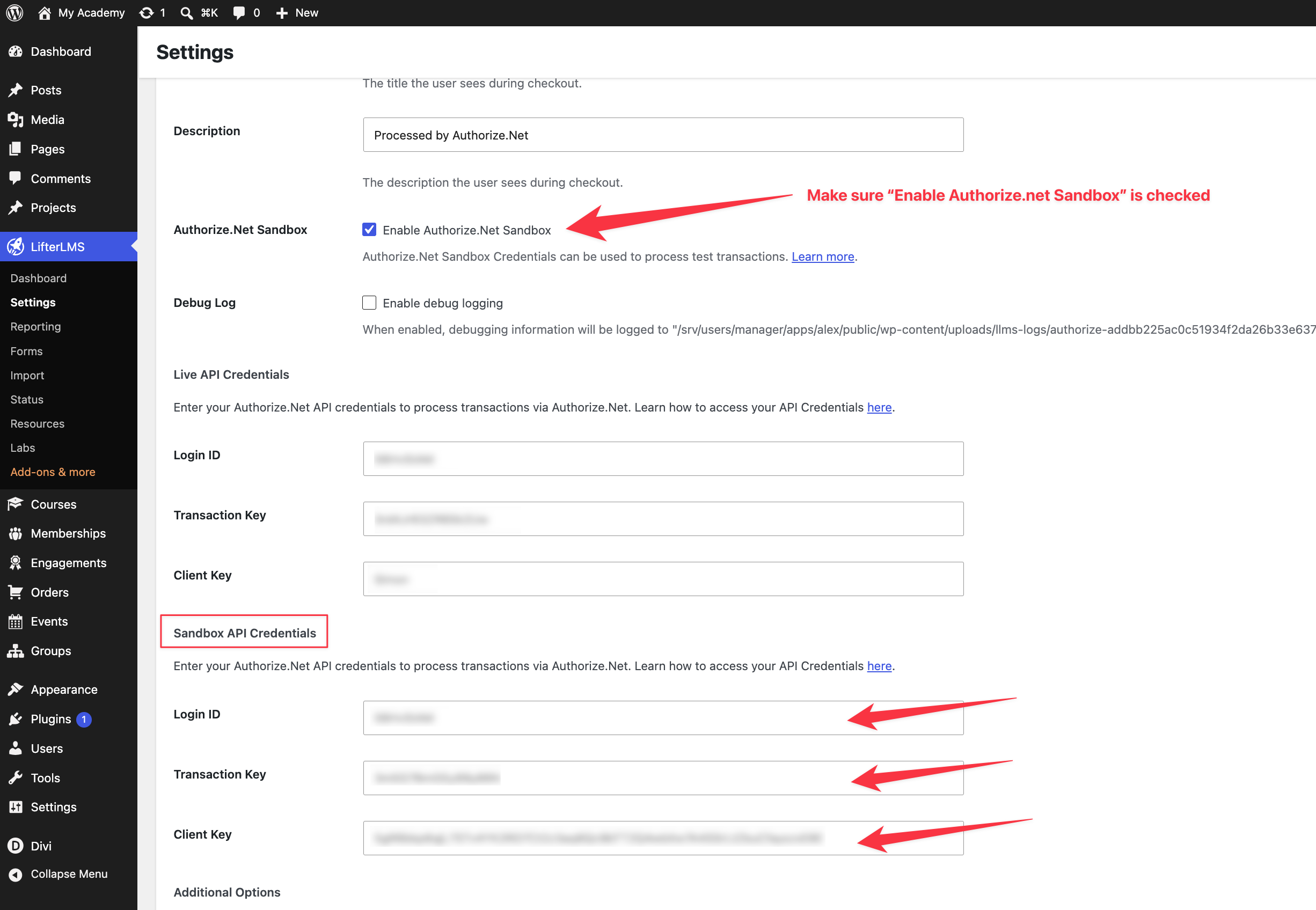Follow Sandbox API Credentials here link

879,666
